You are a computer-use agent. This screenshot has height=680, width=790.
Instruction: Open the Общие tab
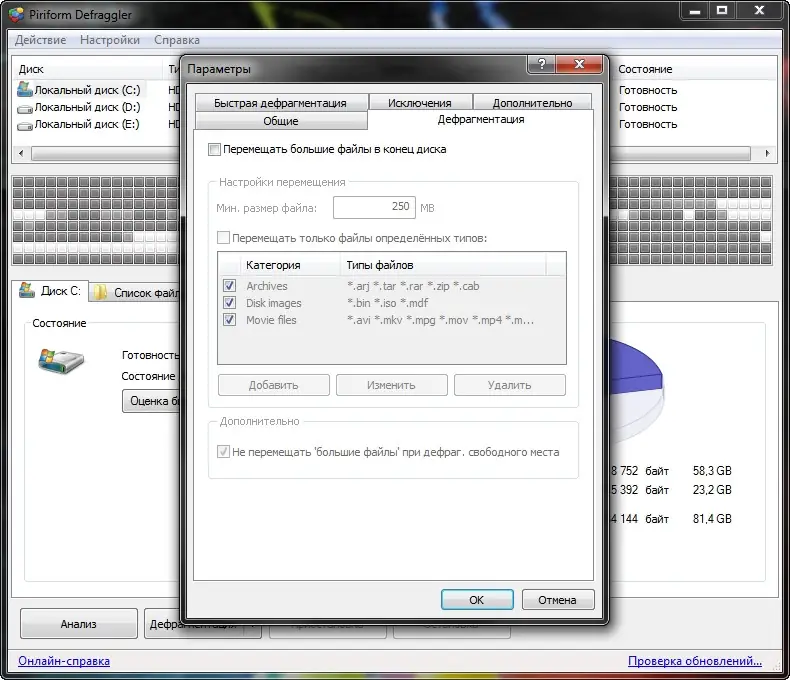pyautogui.click(x=281, y=121)
